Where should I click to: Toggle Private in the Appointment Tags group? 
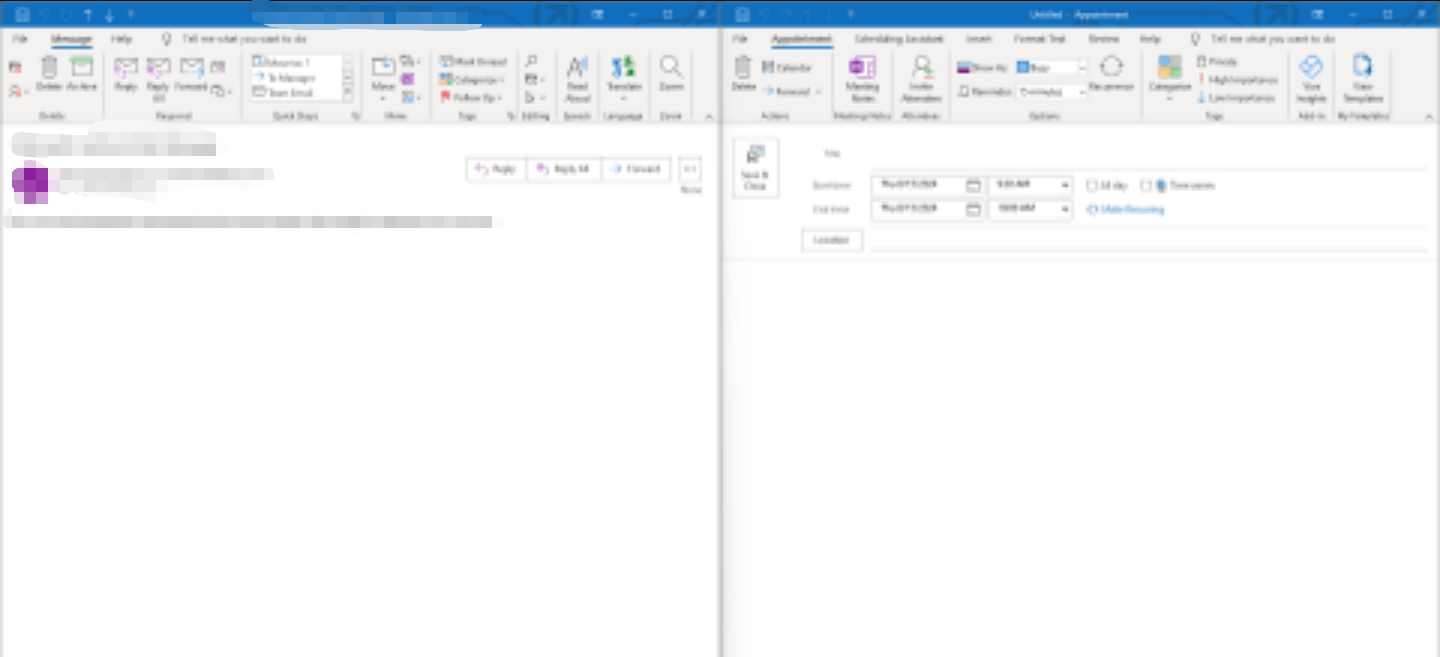coord(1218,62)
